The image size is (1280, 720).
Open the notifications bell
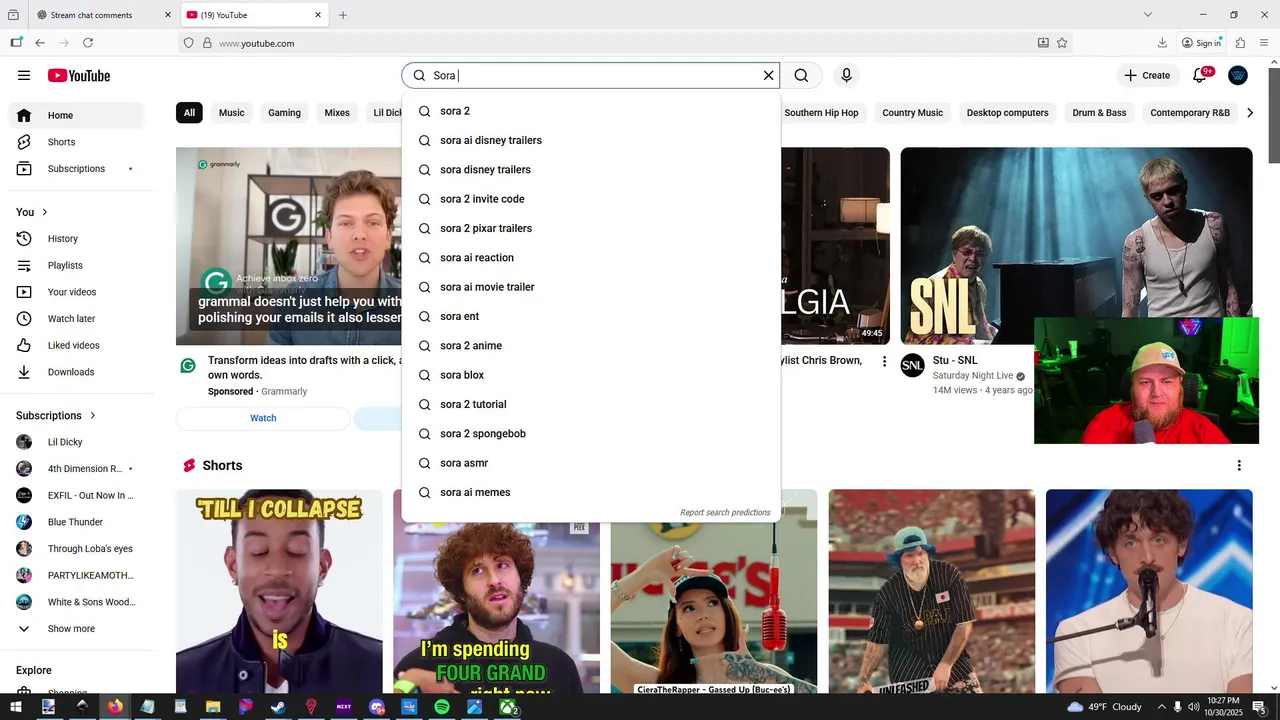(1200, 75)
